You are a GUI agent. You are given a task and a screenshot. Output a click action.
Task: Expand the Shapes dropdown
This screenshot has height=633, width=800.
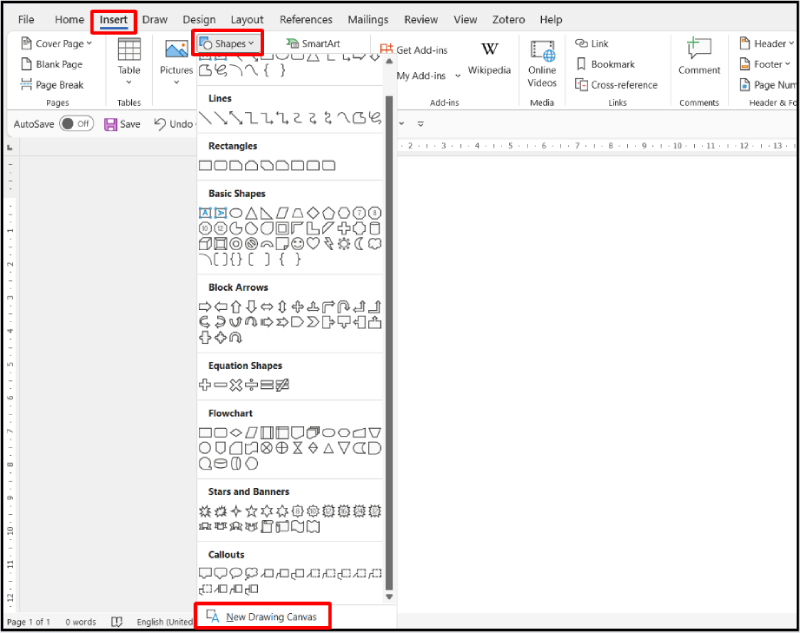pos(228,43)
